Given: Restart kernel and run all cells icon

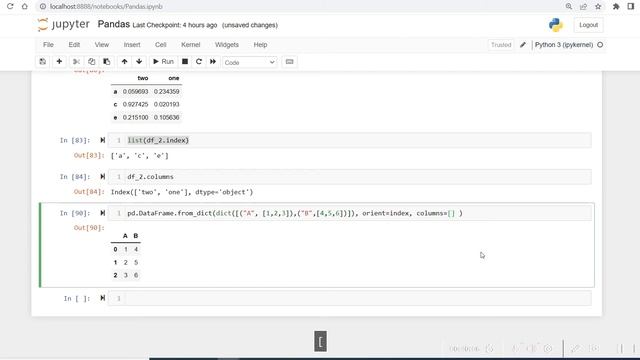Looking at the screenshot, I should tap(213, 62).
